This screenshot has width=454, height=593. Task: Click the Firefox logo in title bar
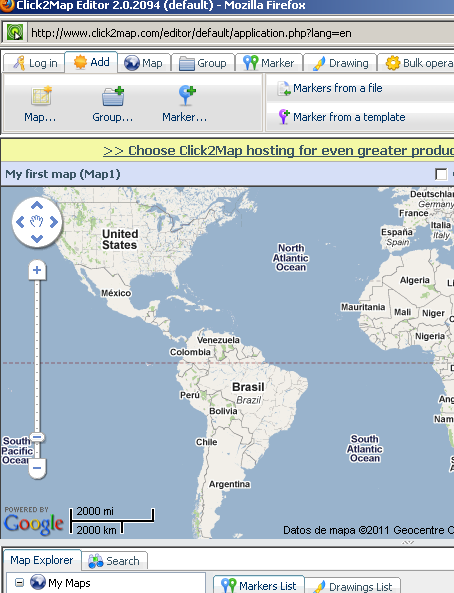[x=6, y=5]
